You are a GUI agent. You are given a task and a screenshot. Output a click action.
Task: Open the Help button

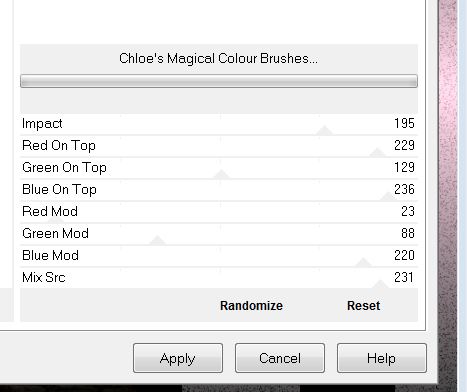(x=382, y=358)
